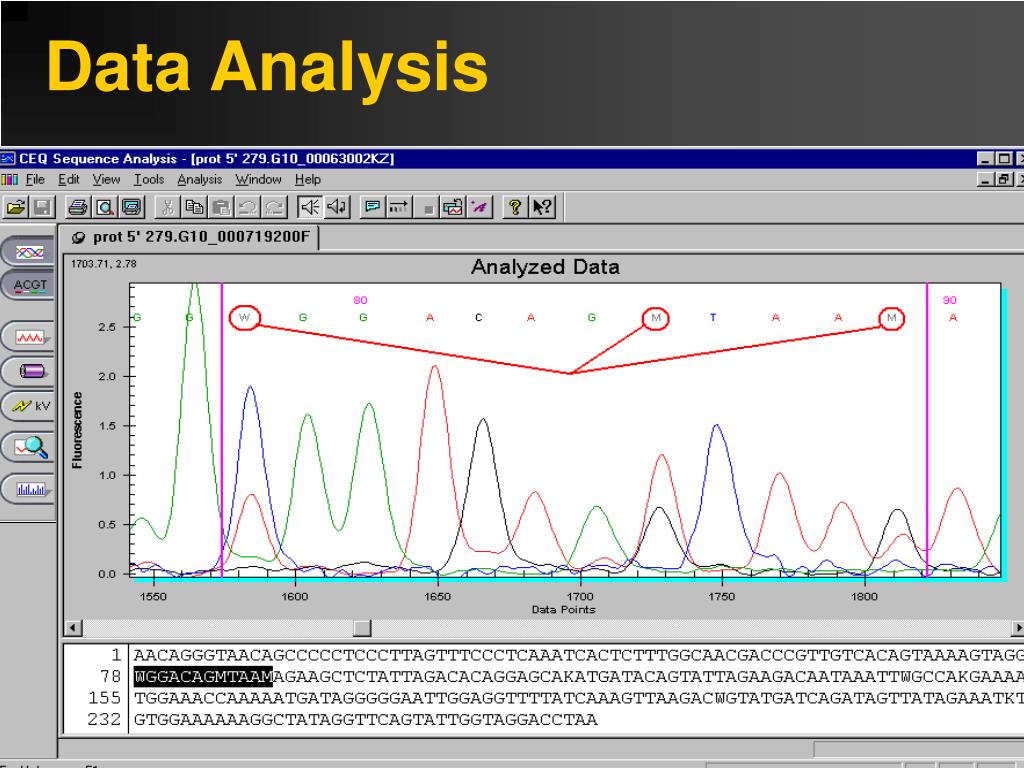
Task: Minimize the CEQ Sequence Analysis window
Action: [x=985, y=159]
